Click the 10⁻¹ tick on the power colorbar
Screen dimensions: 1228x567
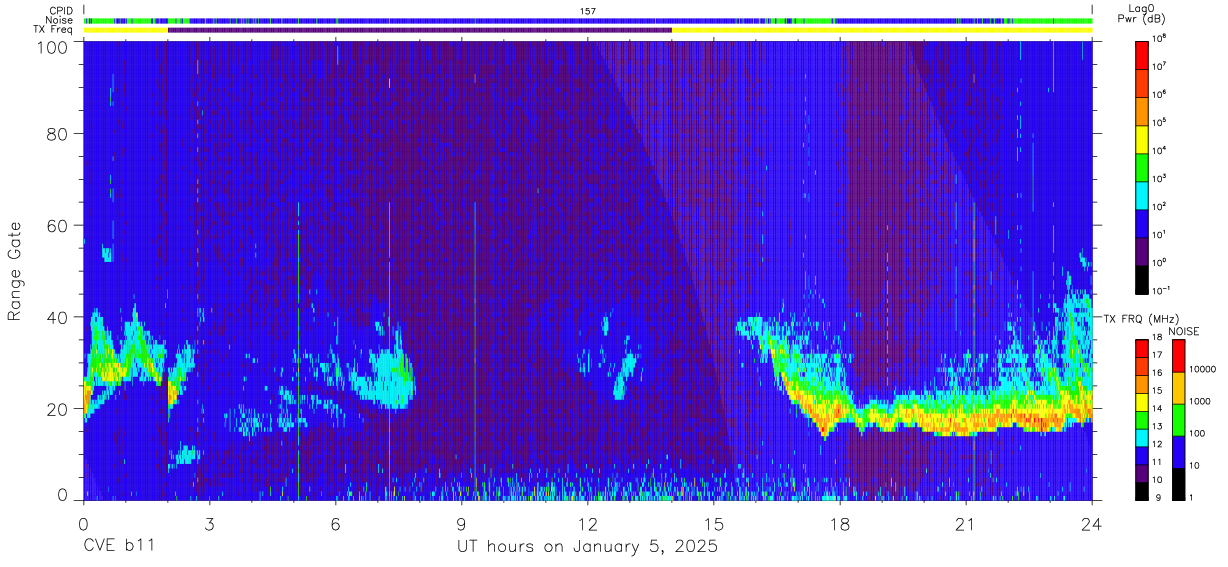coord(1163,290)
